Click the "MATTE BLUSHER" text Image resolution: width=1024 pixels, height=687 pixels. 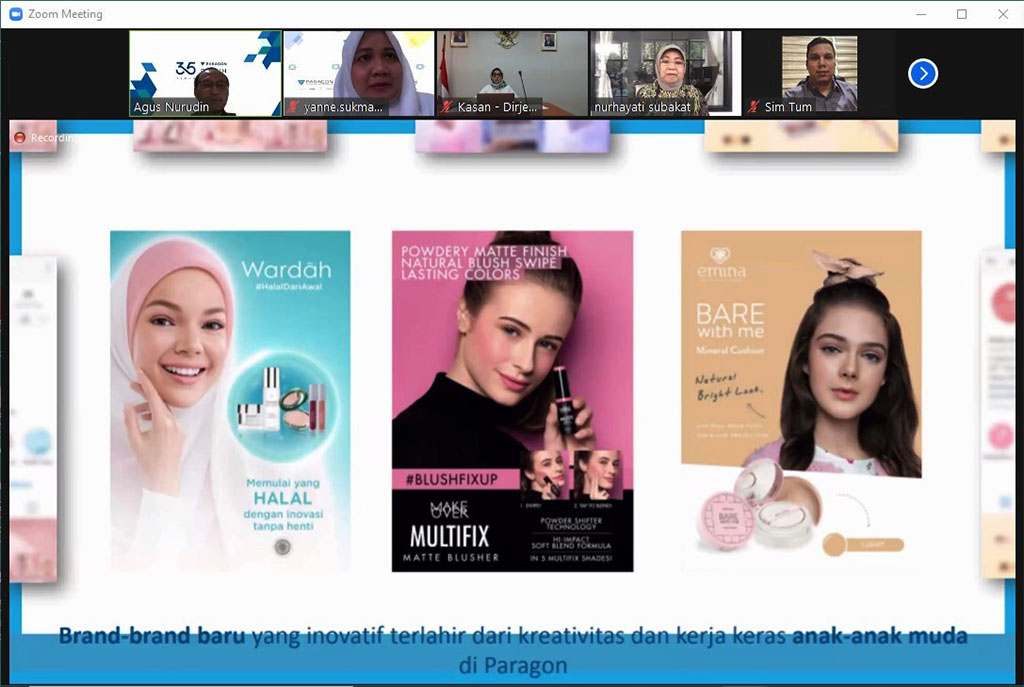pos(451,558)
